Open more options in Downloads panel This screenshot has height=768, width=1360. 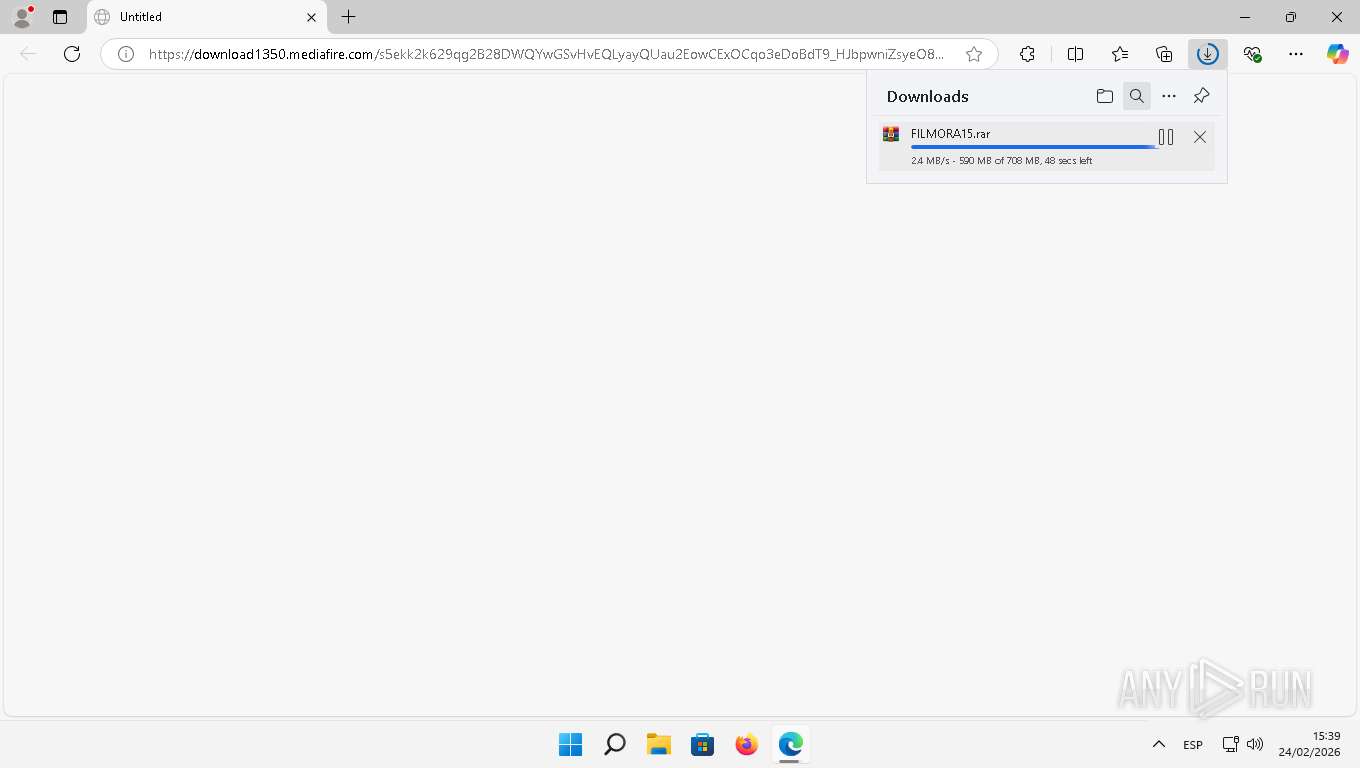click(x=1169, y=96)
